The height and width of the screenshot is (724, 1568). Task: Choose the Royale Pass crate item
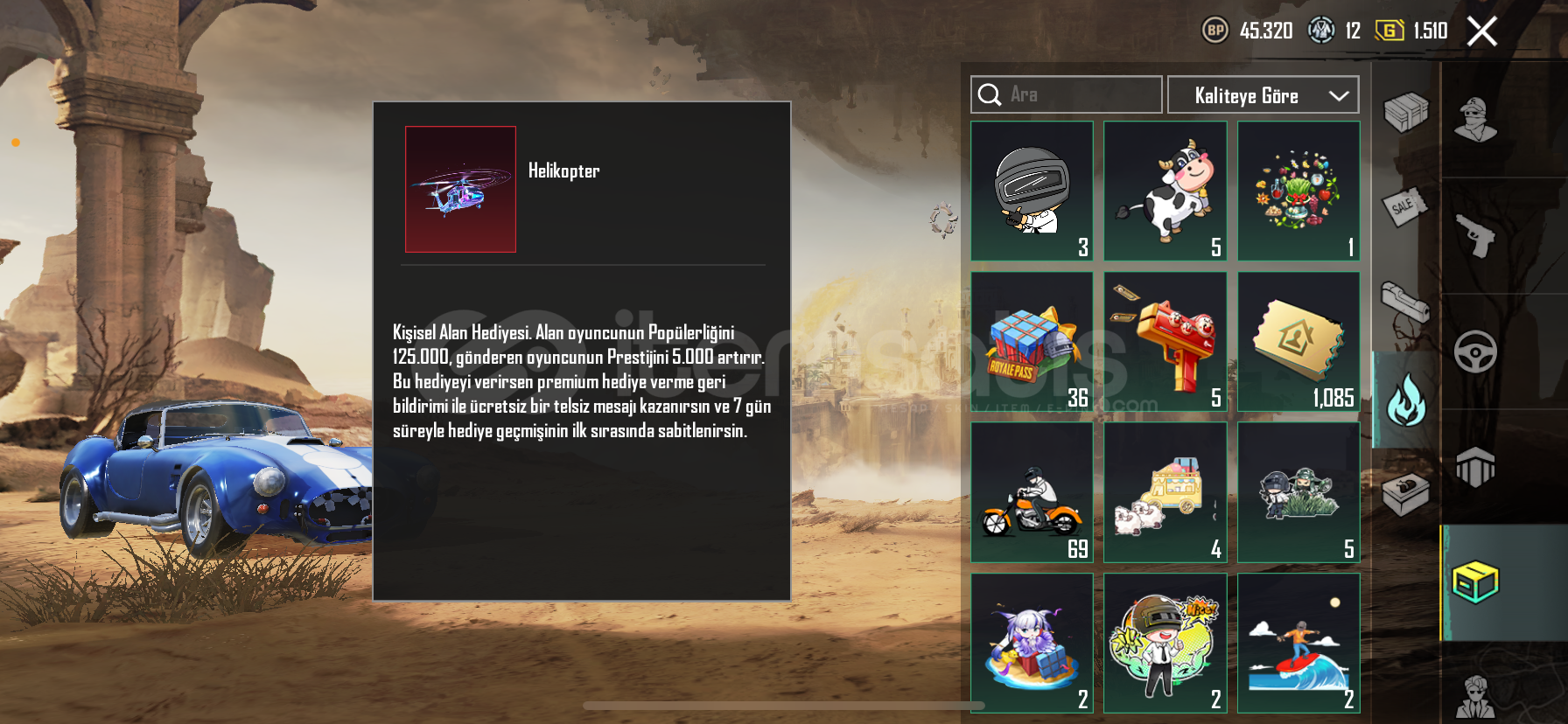[x=1032, y=342]
